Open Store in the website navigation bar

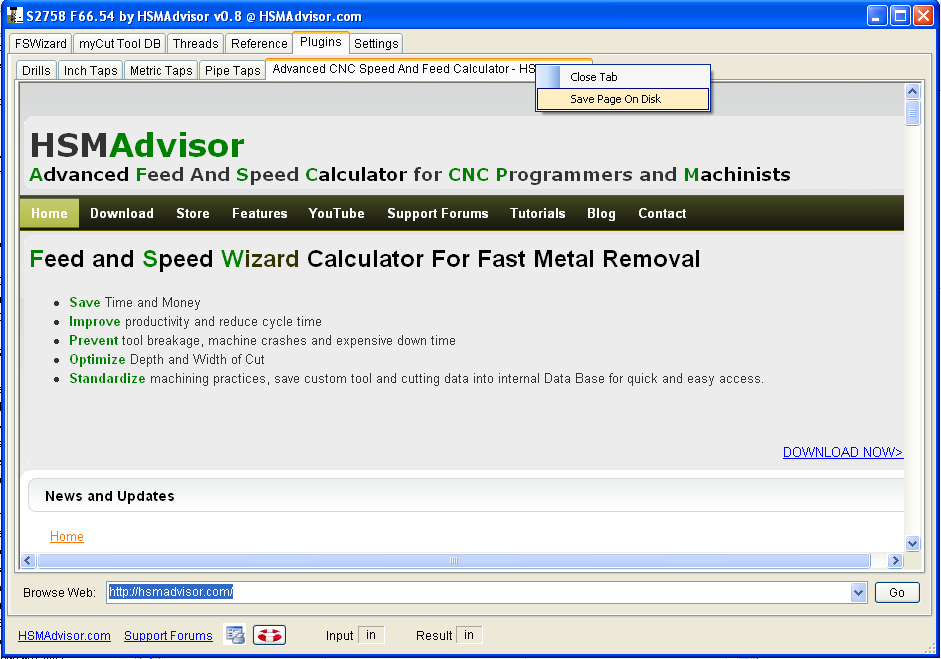pyautogui.click(x=193, y=214)
